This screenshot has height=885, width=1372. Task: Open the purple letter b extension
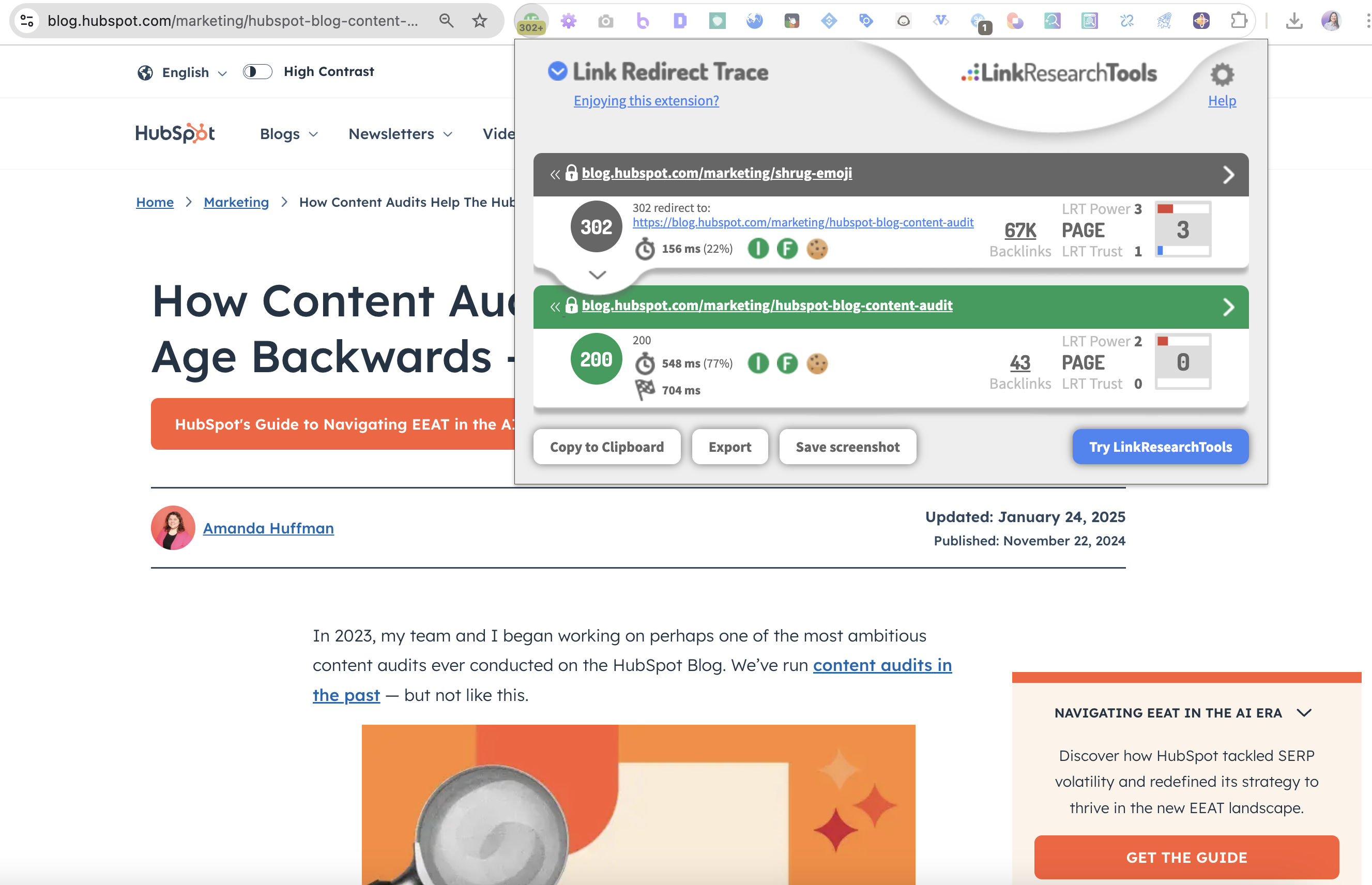(643, 21)
